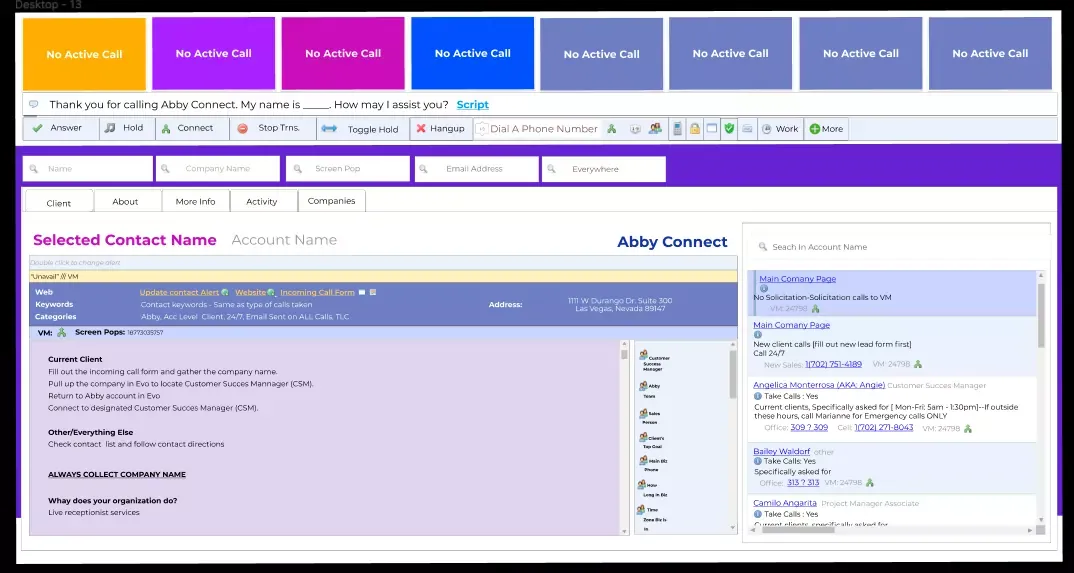This screenshot has width=1074, height=573.
Task: Select the bright blue No Active Call tile
Action: [473, 53]
